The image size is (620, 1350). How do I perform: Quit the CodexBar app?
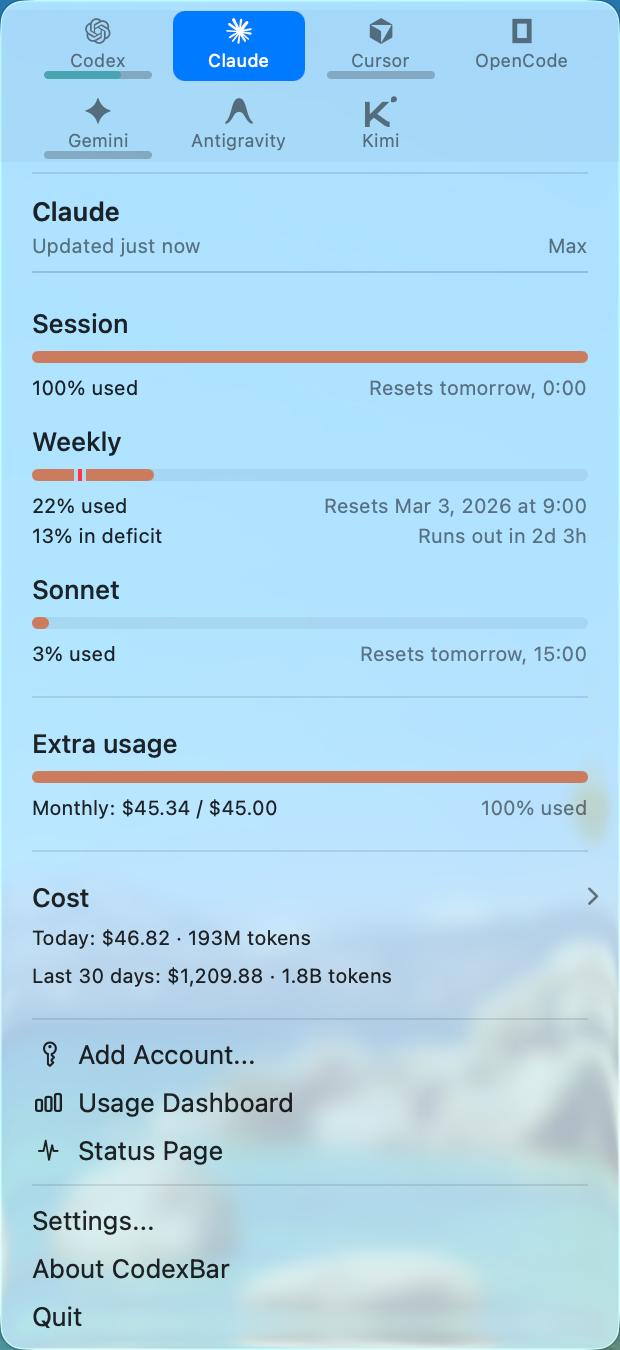[x=57, y=1317]
